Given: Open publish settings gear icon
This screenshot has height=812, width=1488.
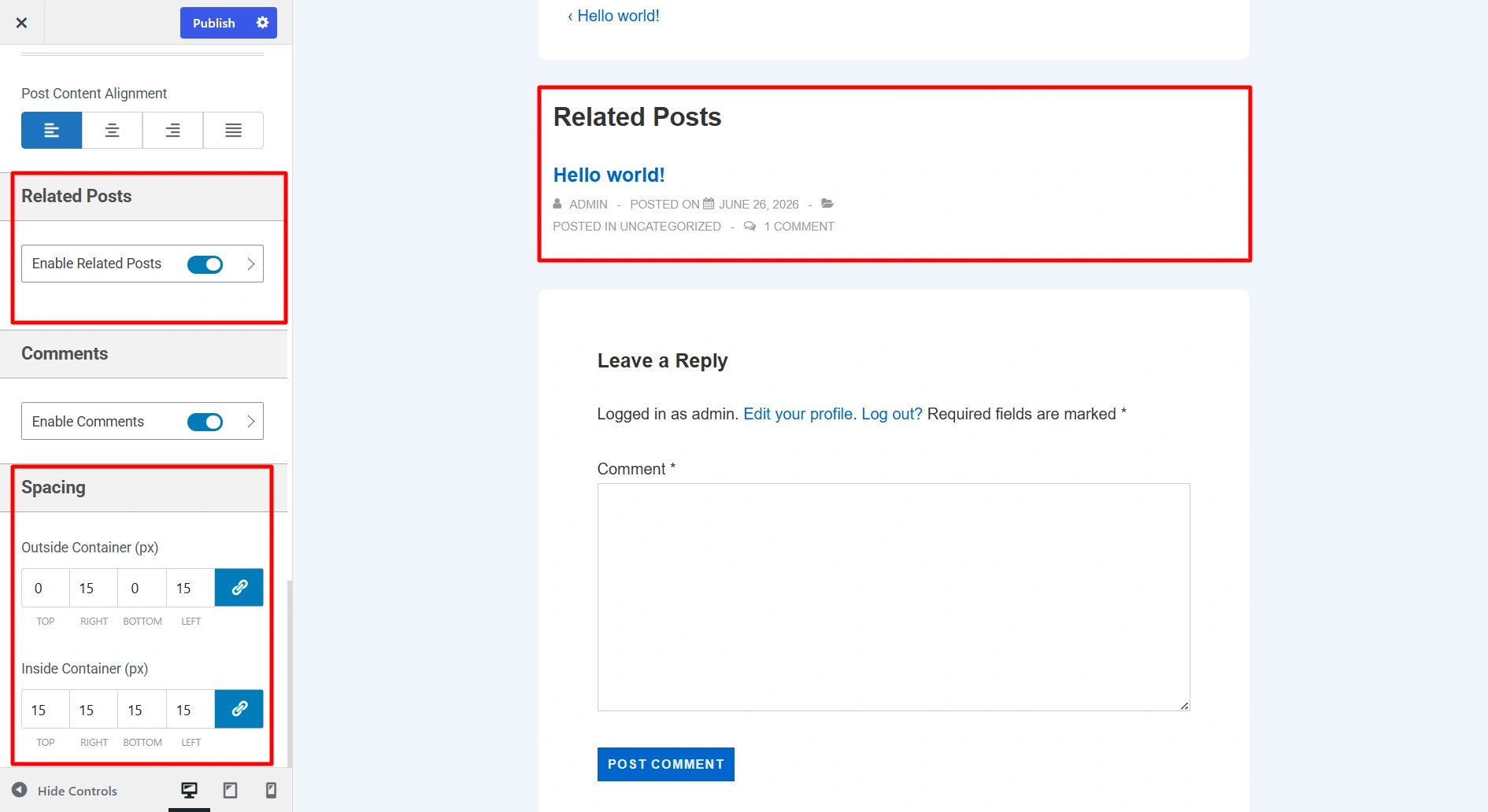Looking at the screenshot, I should tap(263, 23).
